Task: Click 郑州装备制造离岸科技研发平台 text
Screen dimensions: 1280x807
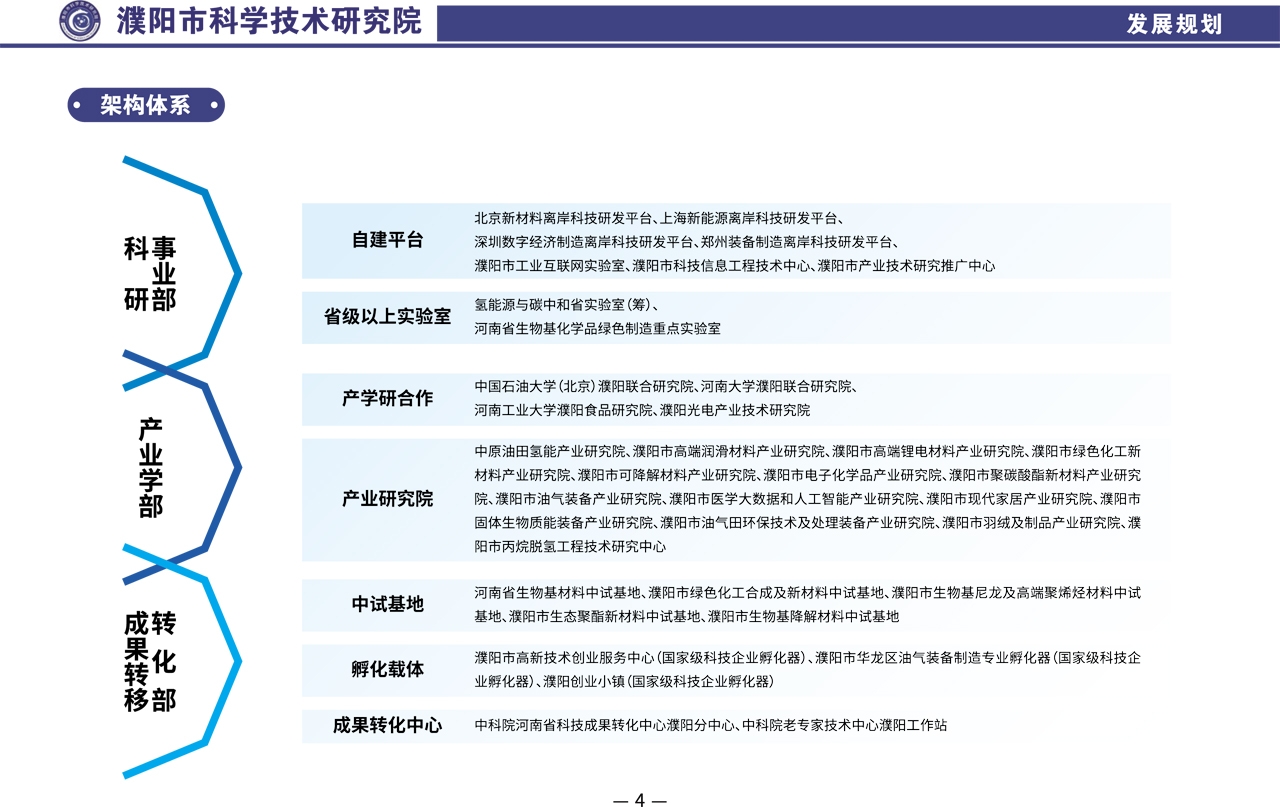Action: coord(797,241)
